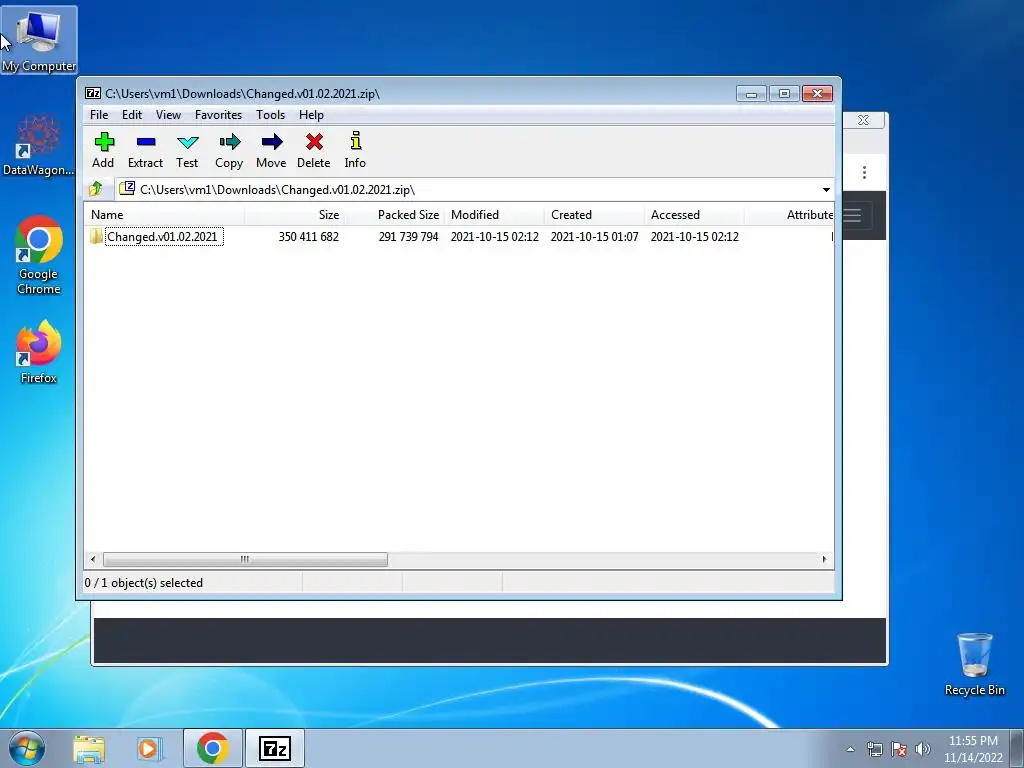Viewport: 1024px width, 768px height.
Task: Minimize the 7-Zip window
Action: (x=752, y=94)
